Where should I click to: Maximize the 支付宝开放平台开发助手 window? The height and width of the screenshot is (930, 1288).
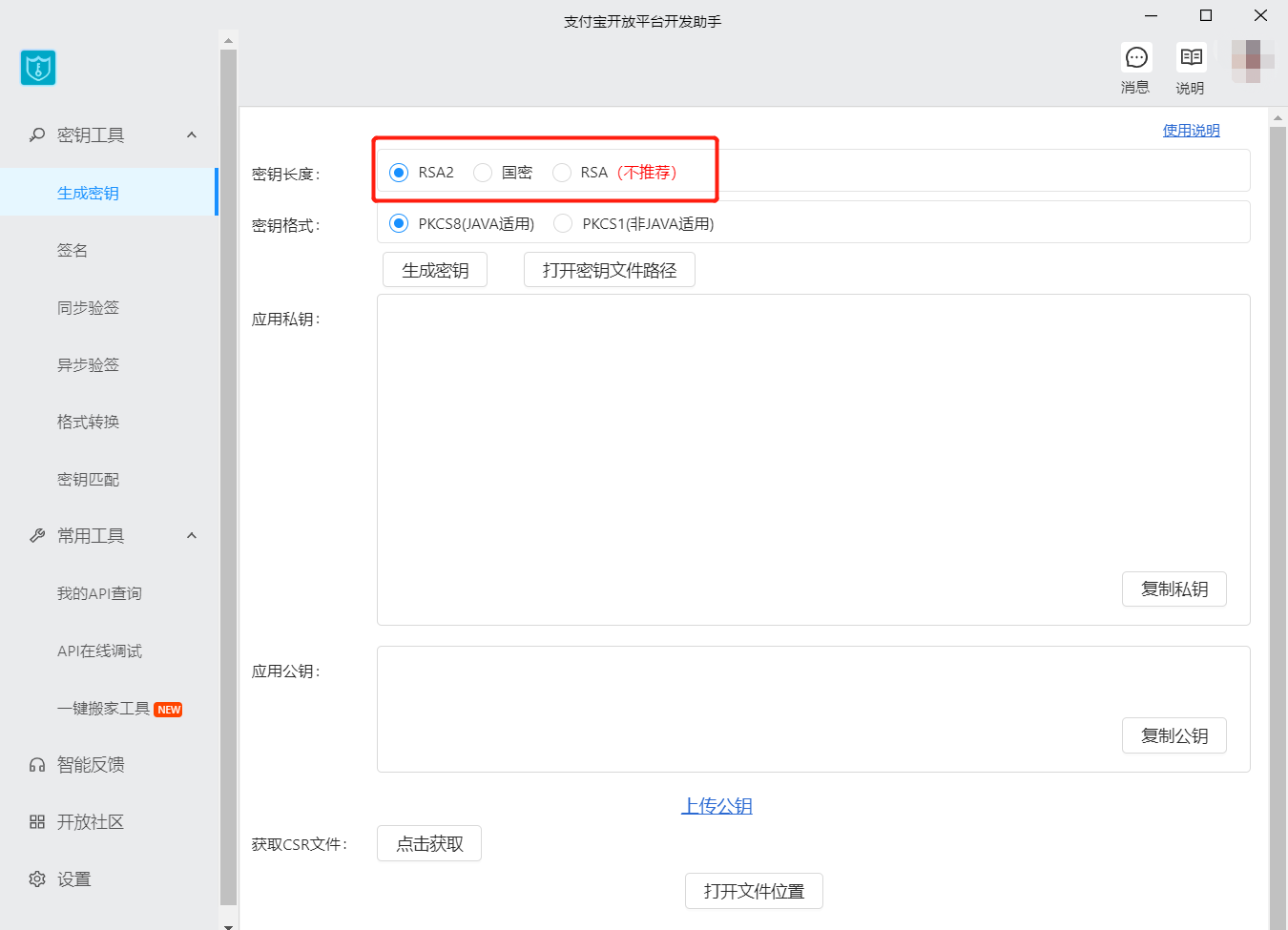click(1206, 15)
